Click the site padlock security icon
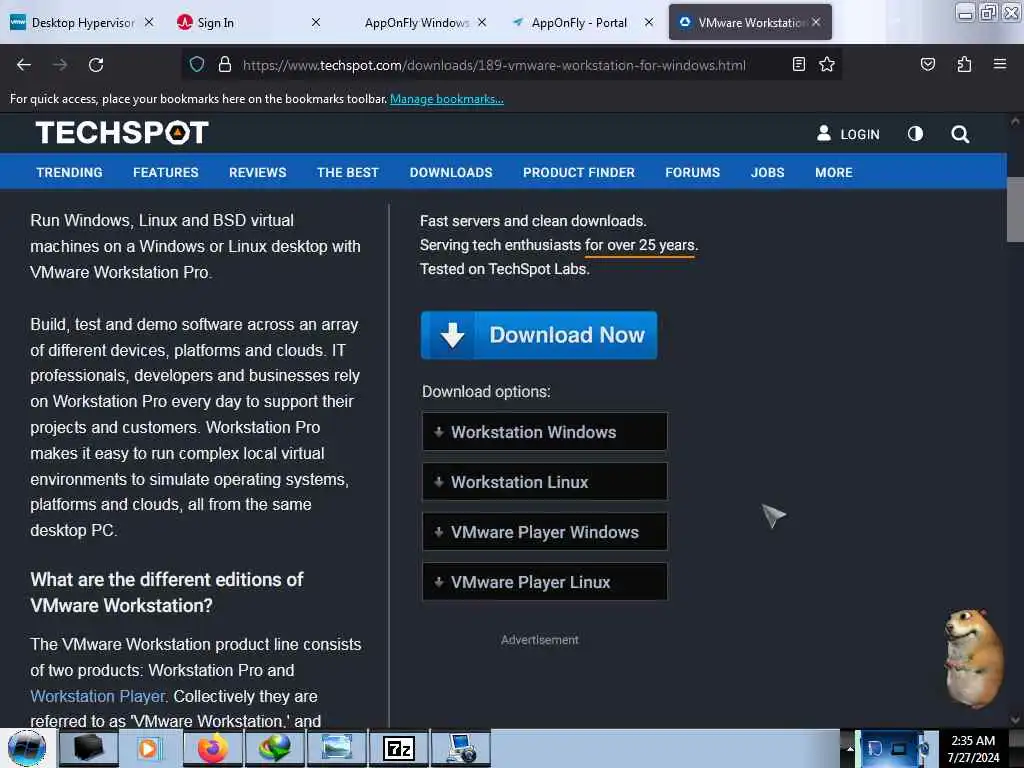Viewport: 1024px width, 768px height. 225,64
